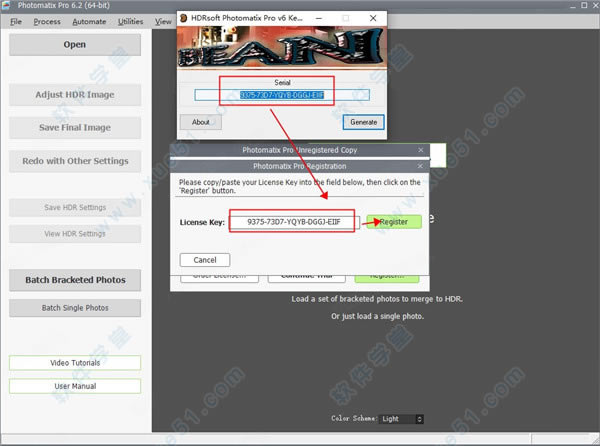Click Save HDR Settings button
Screen dimensions: 600x446
(x=75, y=208)
